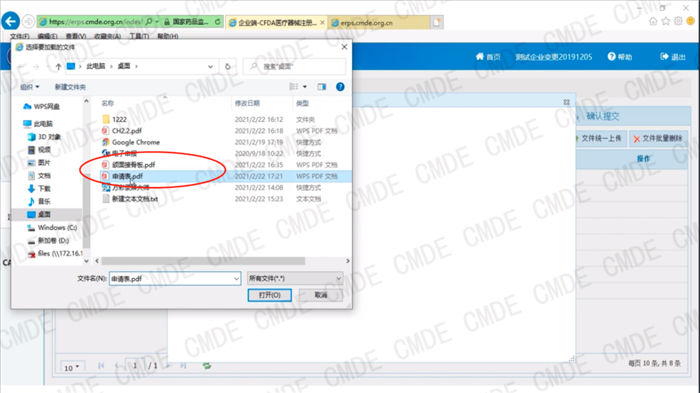Viewport: 700px width, 393px height.
Task: Click the horizontal scrollbar in file list
Action: (x=204, y=261)
